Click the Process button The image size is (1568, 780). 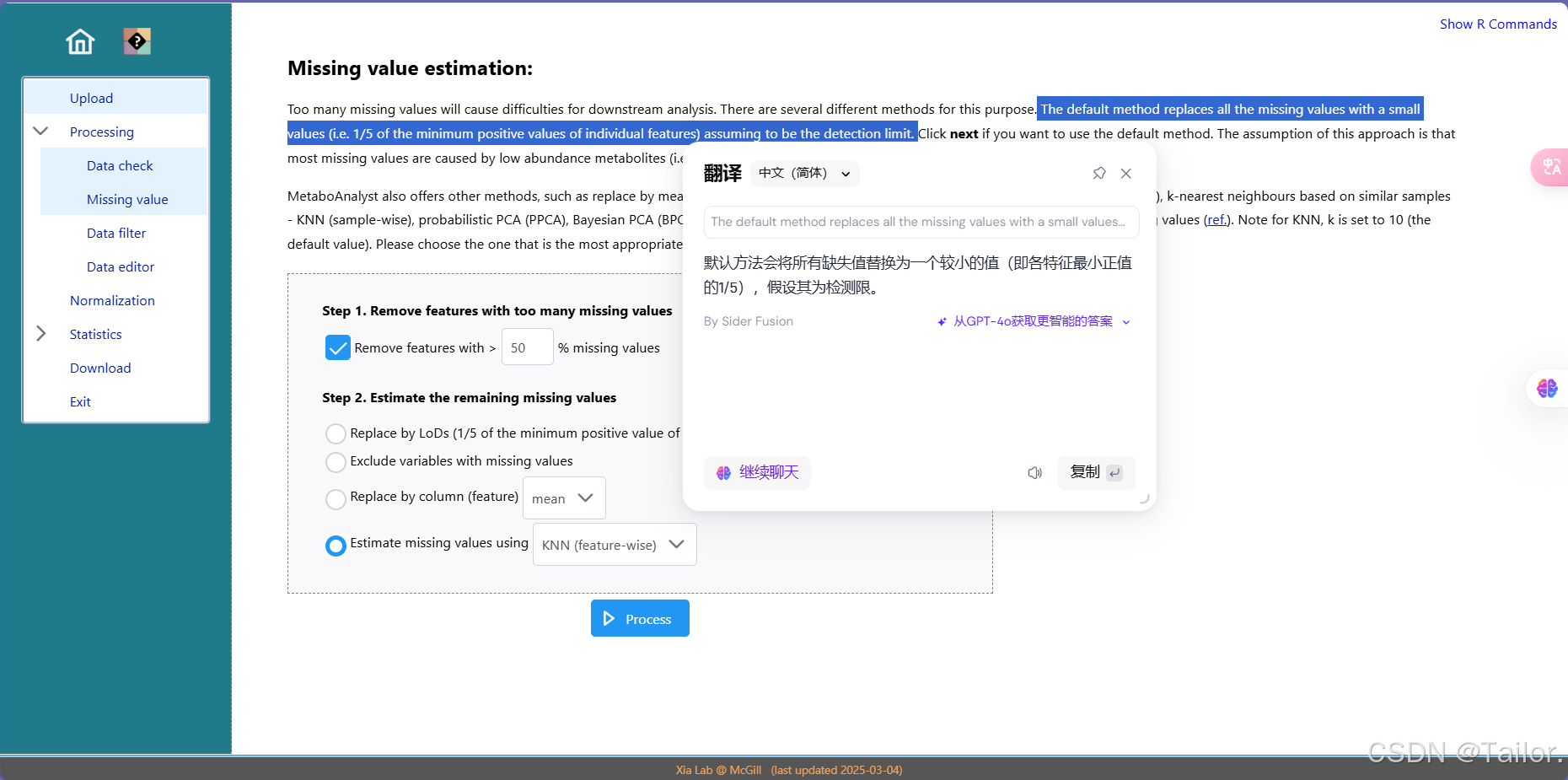tap(640, 618)
